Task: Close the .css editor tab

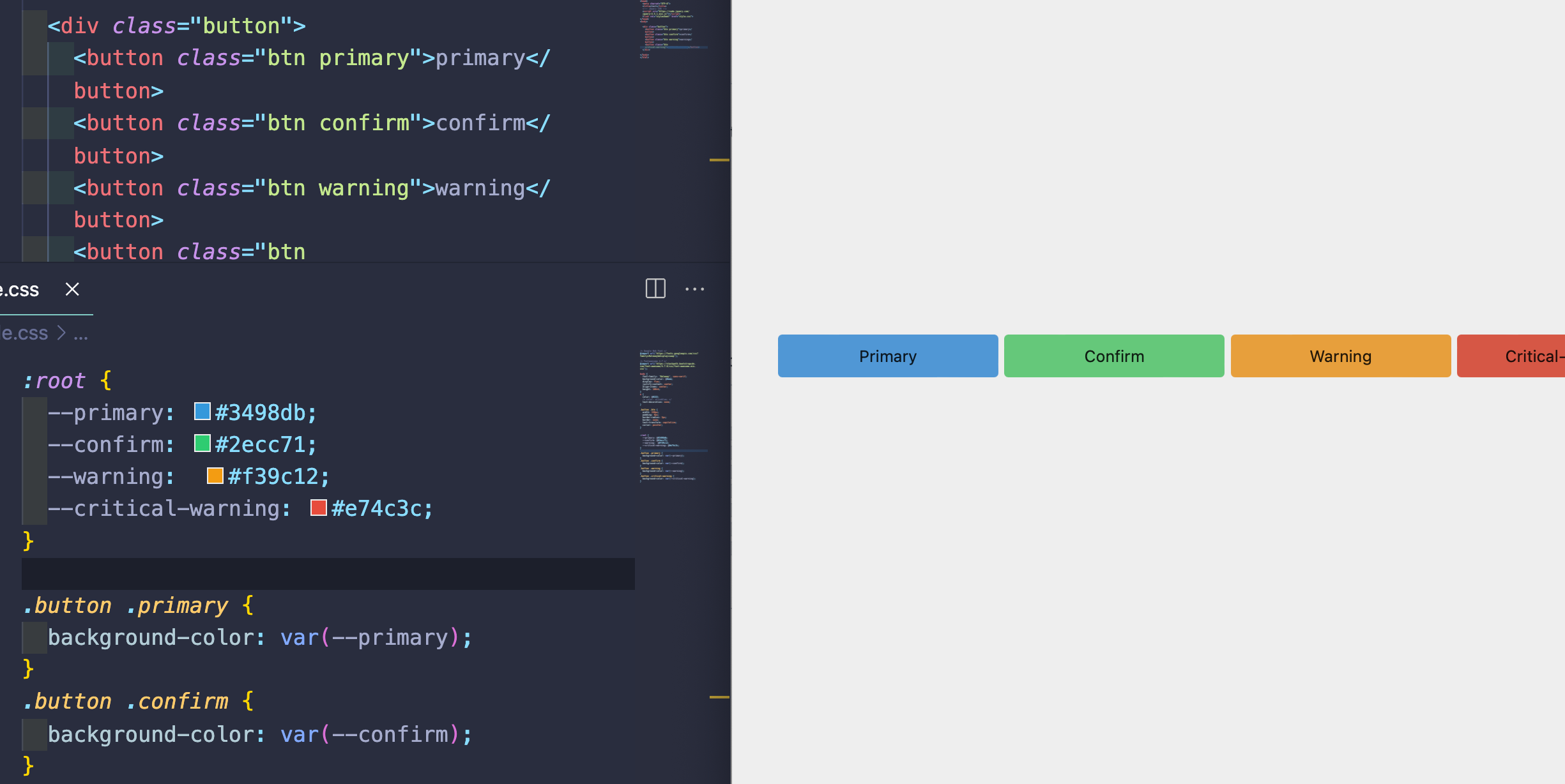Action: pos(72,289)
